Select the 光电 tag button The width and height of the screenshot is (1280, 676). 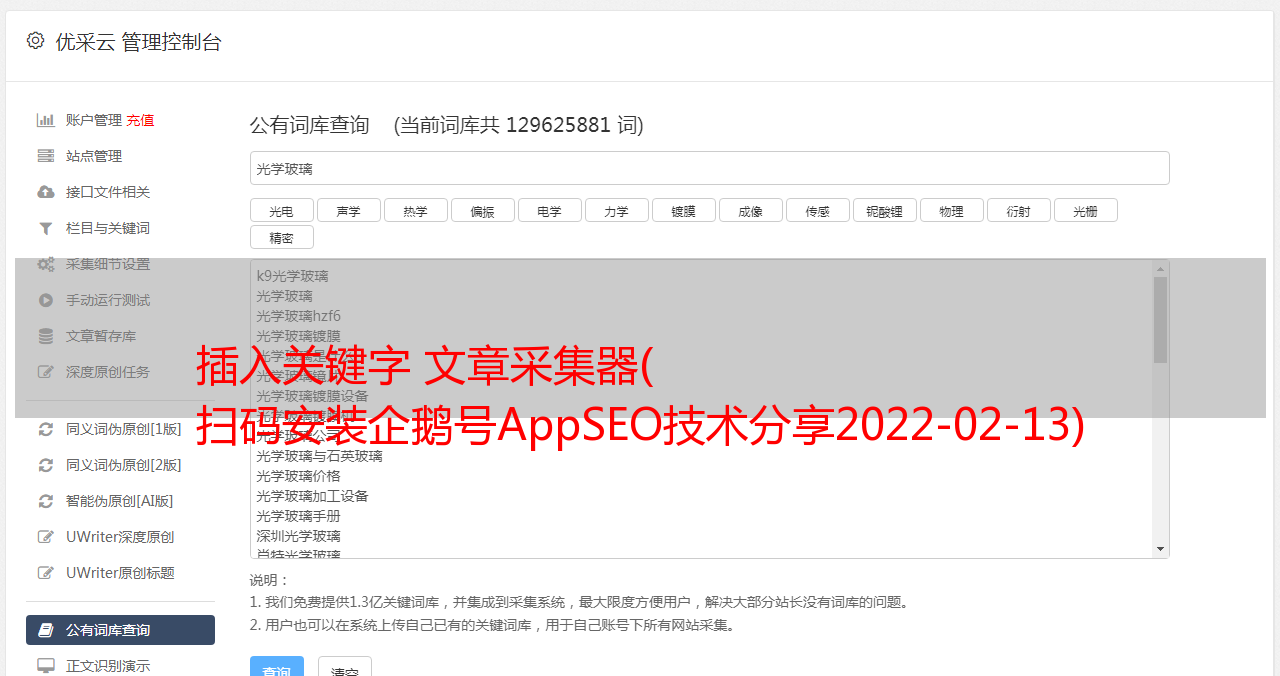[281, 210]
